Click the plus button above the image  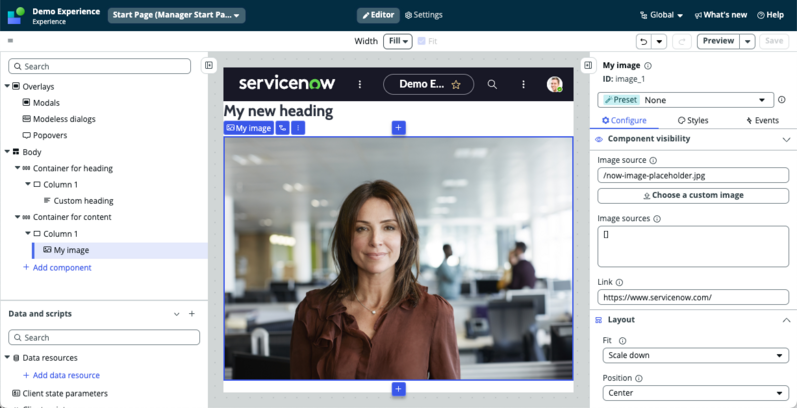(x=398, y=128)
